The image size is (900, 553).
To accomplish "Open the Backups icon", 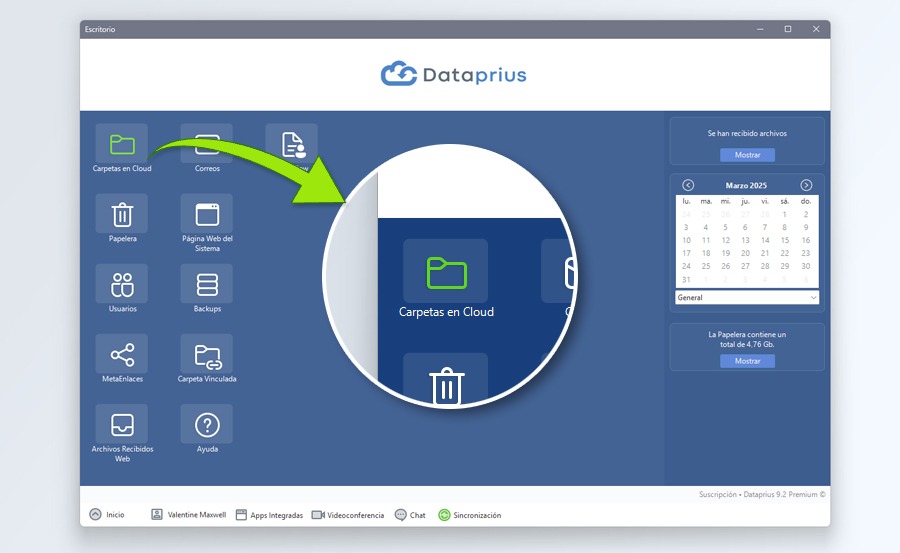I will (207, 284).
